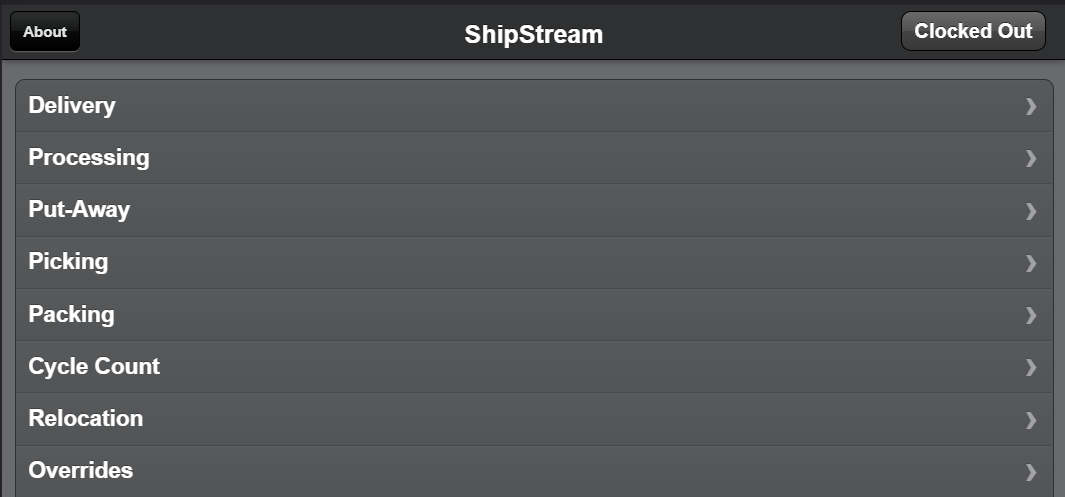Select the Processing menu entry
This screenshot has height=497, width=1065.
[x=89, y=157]
